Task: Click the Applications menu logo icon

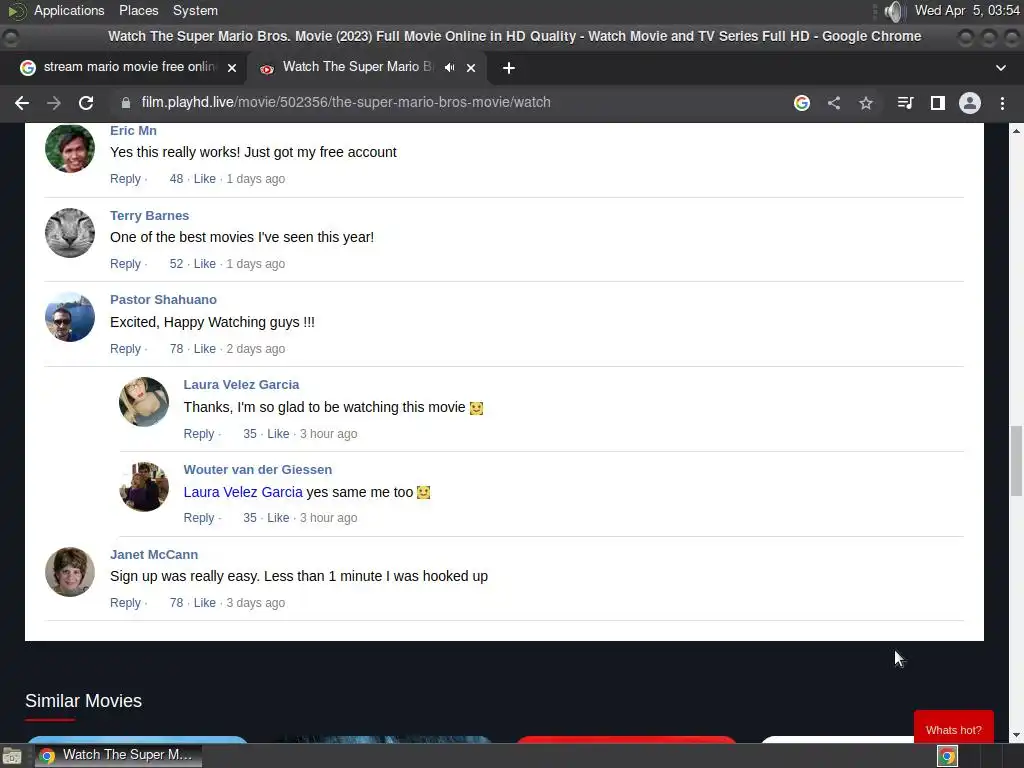Action: pyautogui.click(x=17, y=11)
